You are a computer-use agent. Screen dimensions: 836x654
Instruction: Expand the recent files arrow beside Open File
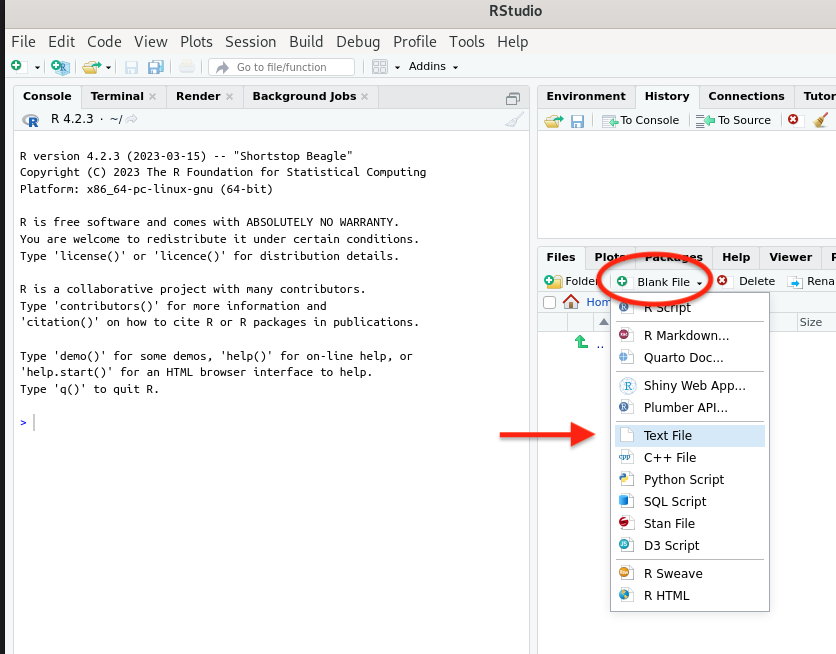tap(108, 67)
